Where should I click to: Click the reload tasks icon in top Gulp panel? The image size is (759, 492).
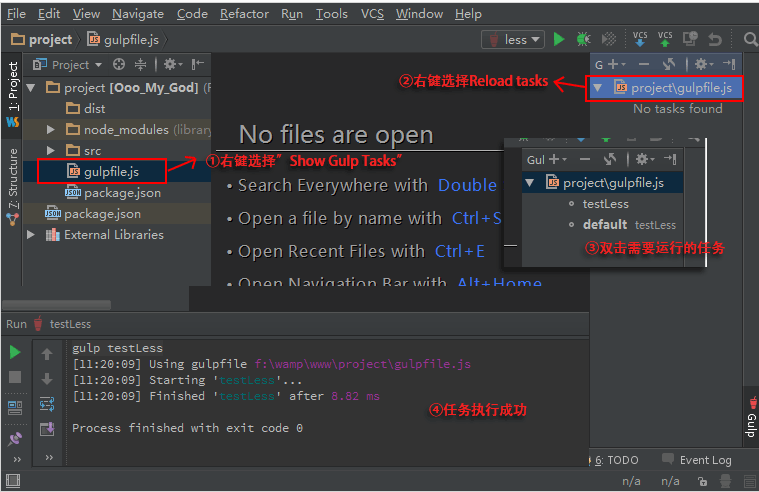[x=669, y=64]
